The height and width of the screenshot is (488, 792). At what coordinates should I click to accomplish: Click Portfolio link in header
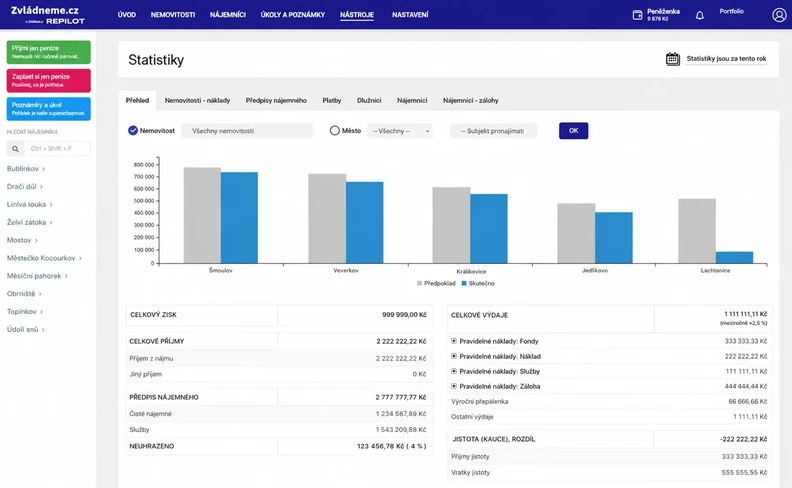point(731,11)
